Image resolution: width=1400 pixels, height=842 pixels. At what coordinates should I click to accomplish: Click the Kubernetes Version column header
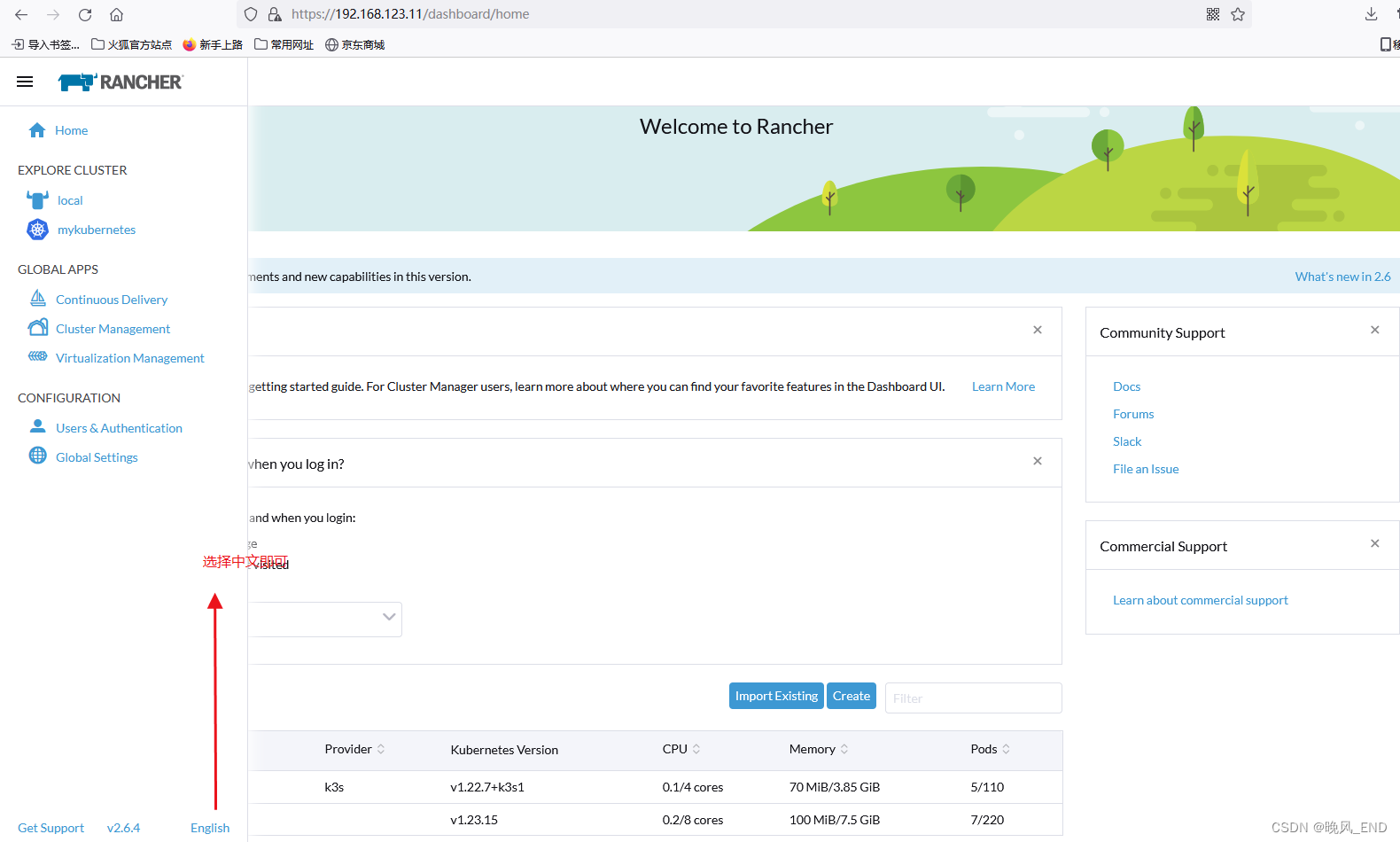(504, 750)
